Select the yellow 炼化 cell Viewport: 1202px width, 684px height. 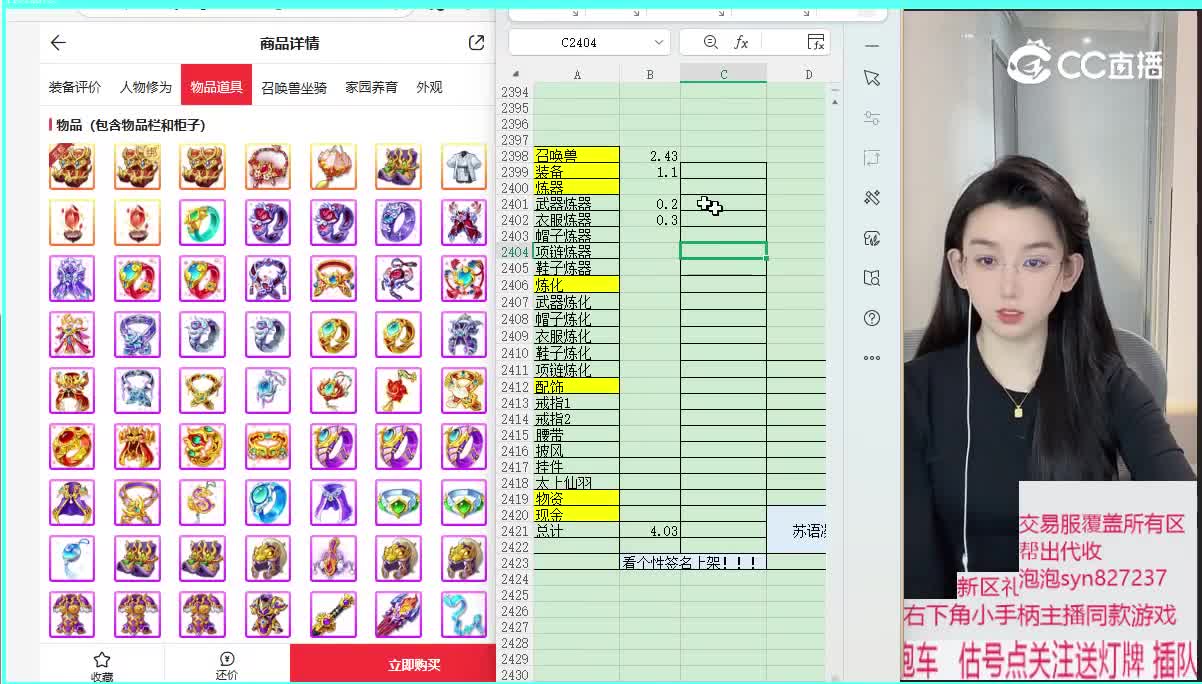[x=577, y=285]
